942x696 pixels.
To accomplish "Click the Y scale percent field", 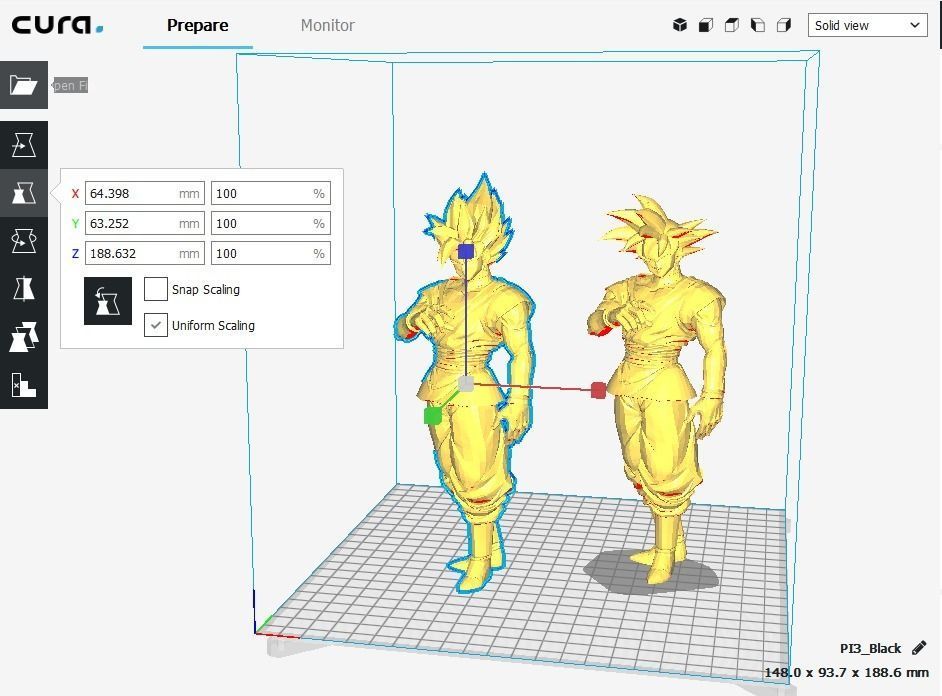I will 271,223.
